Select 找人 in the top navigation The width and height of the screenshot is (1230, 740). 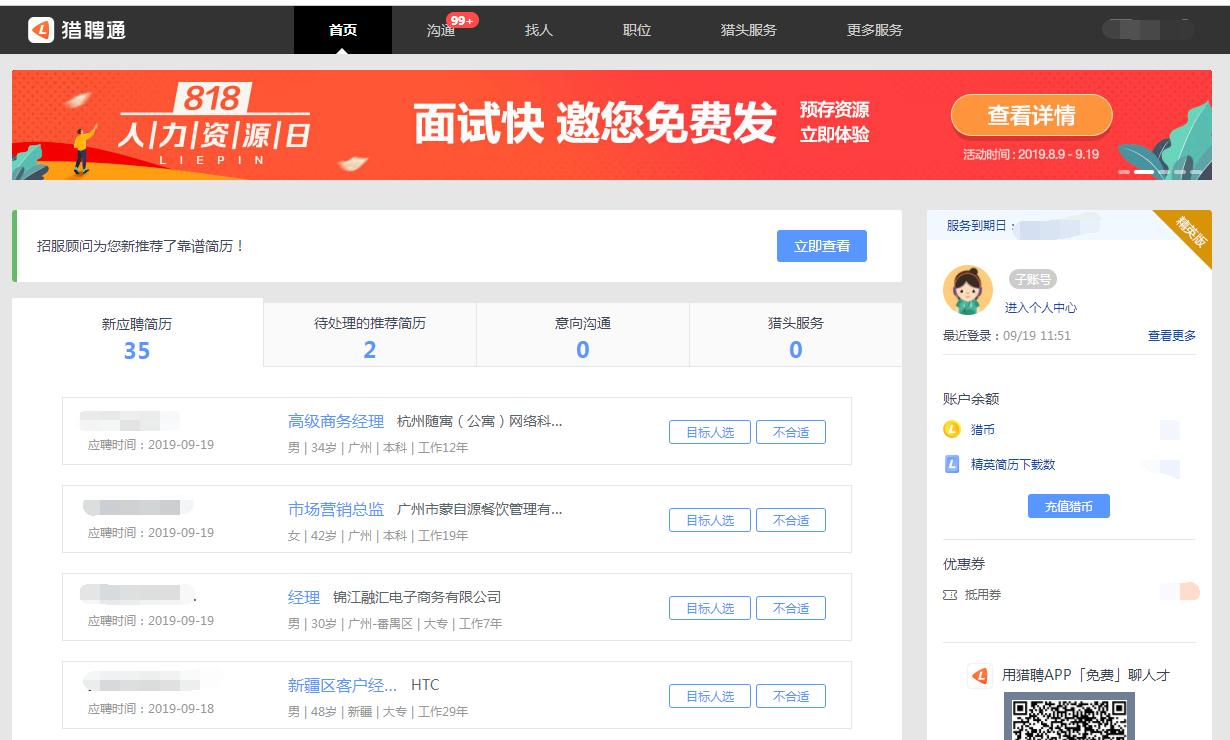tap(539, 30)
